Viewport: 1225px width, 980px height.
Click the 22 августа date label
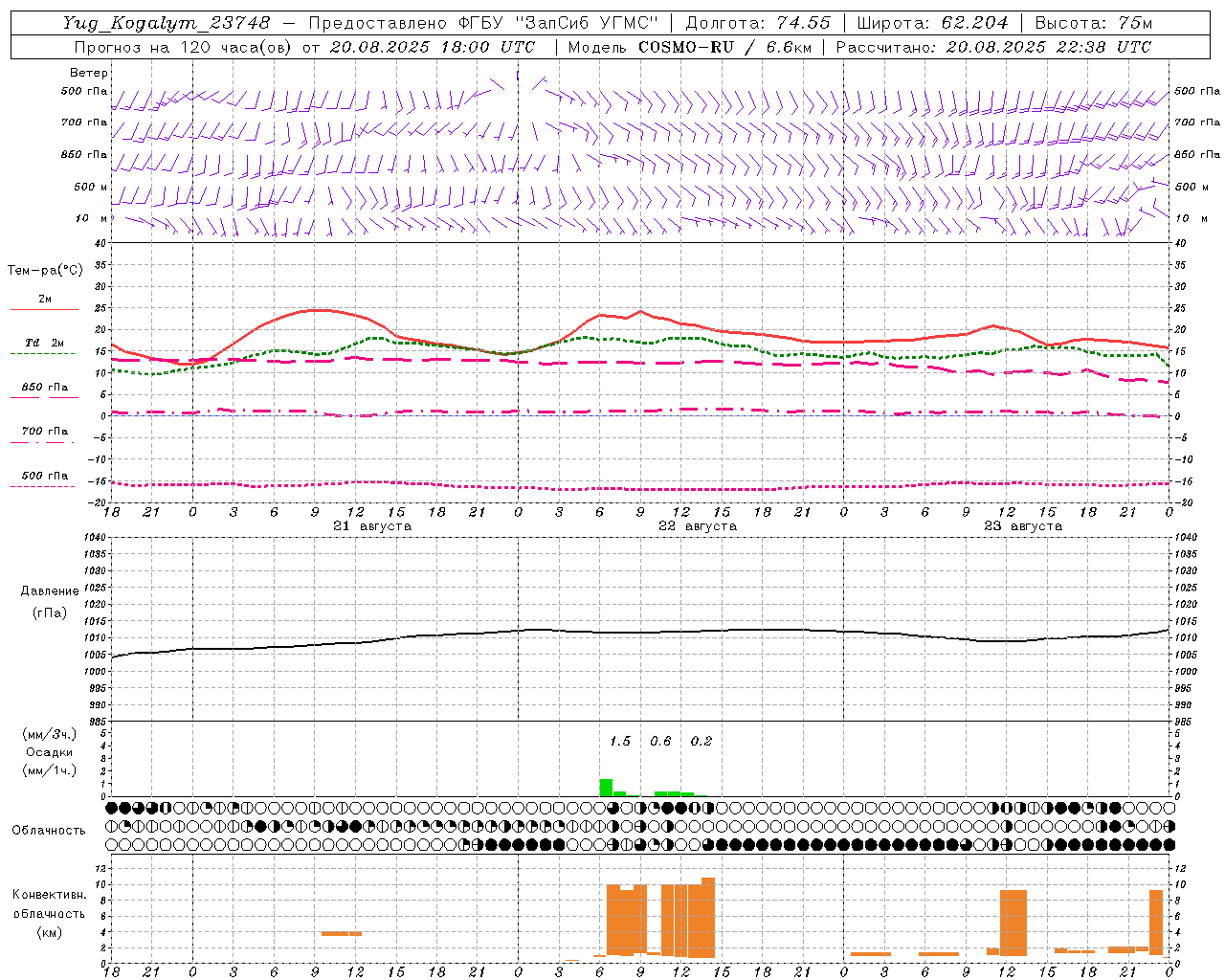698,526
